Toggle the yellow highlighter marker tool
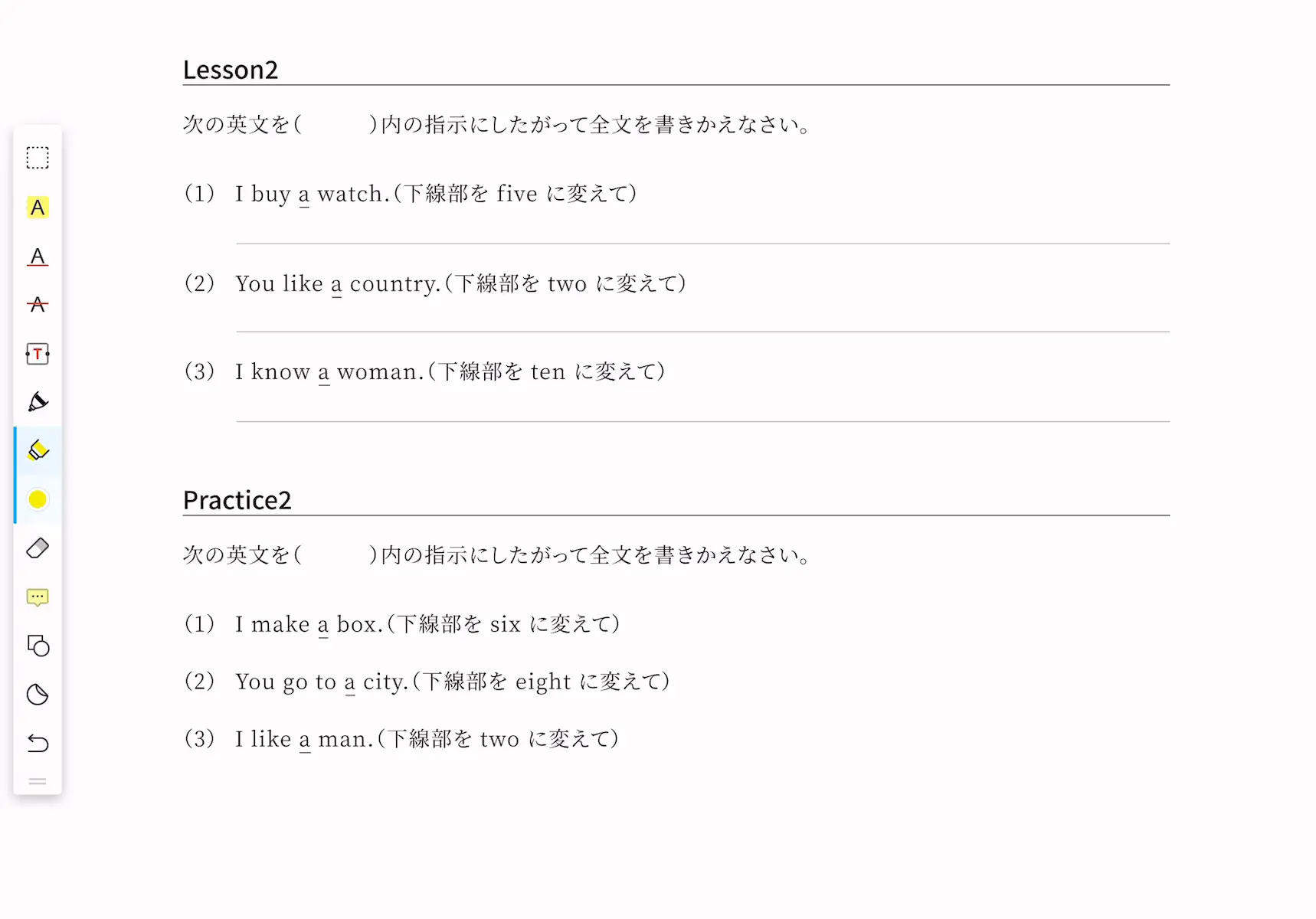The image size is (1316, 919). 38,450
